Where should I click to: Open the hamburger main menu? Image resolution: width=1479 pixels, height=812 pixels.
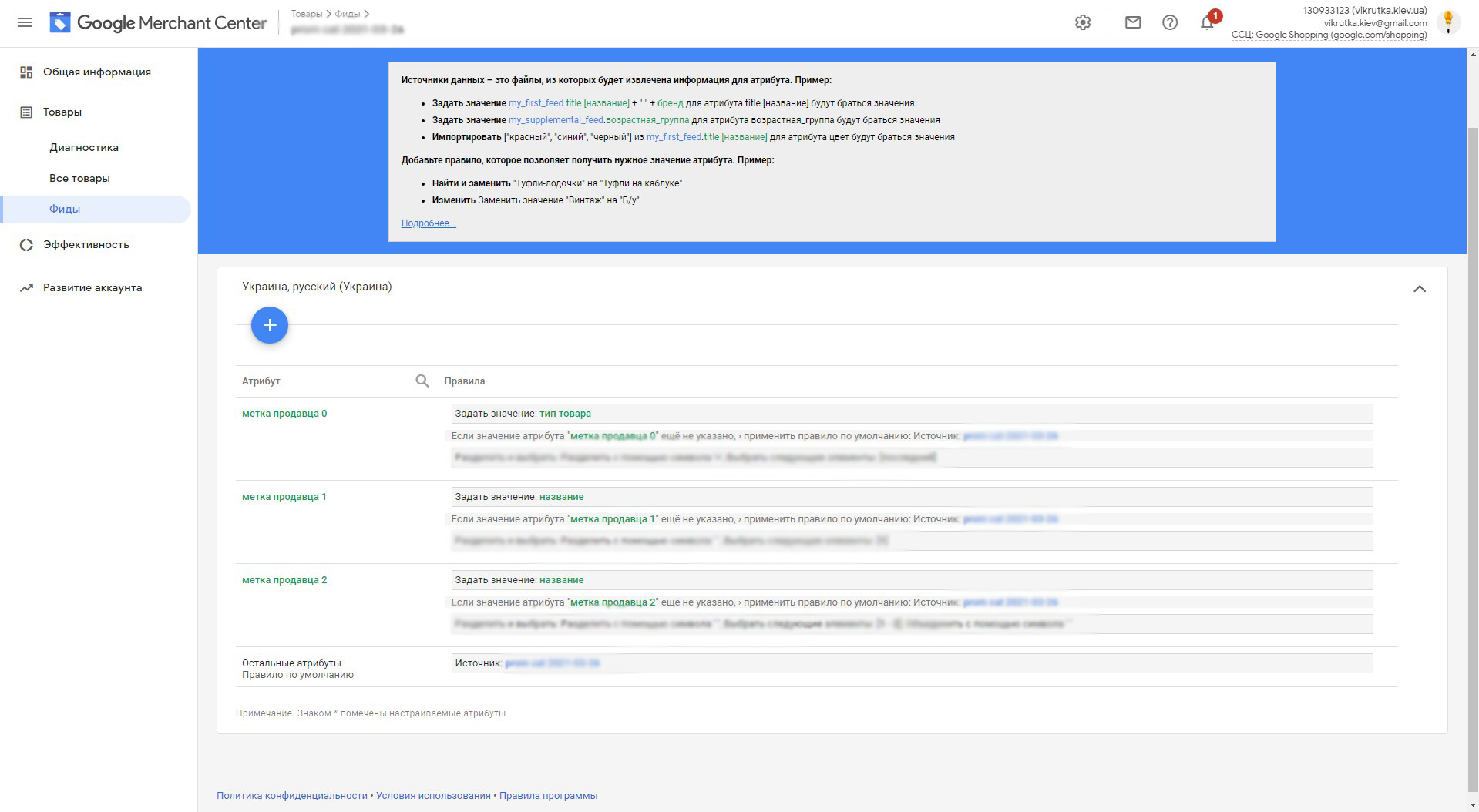tap(25, 23)
